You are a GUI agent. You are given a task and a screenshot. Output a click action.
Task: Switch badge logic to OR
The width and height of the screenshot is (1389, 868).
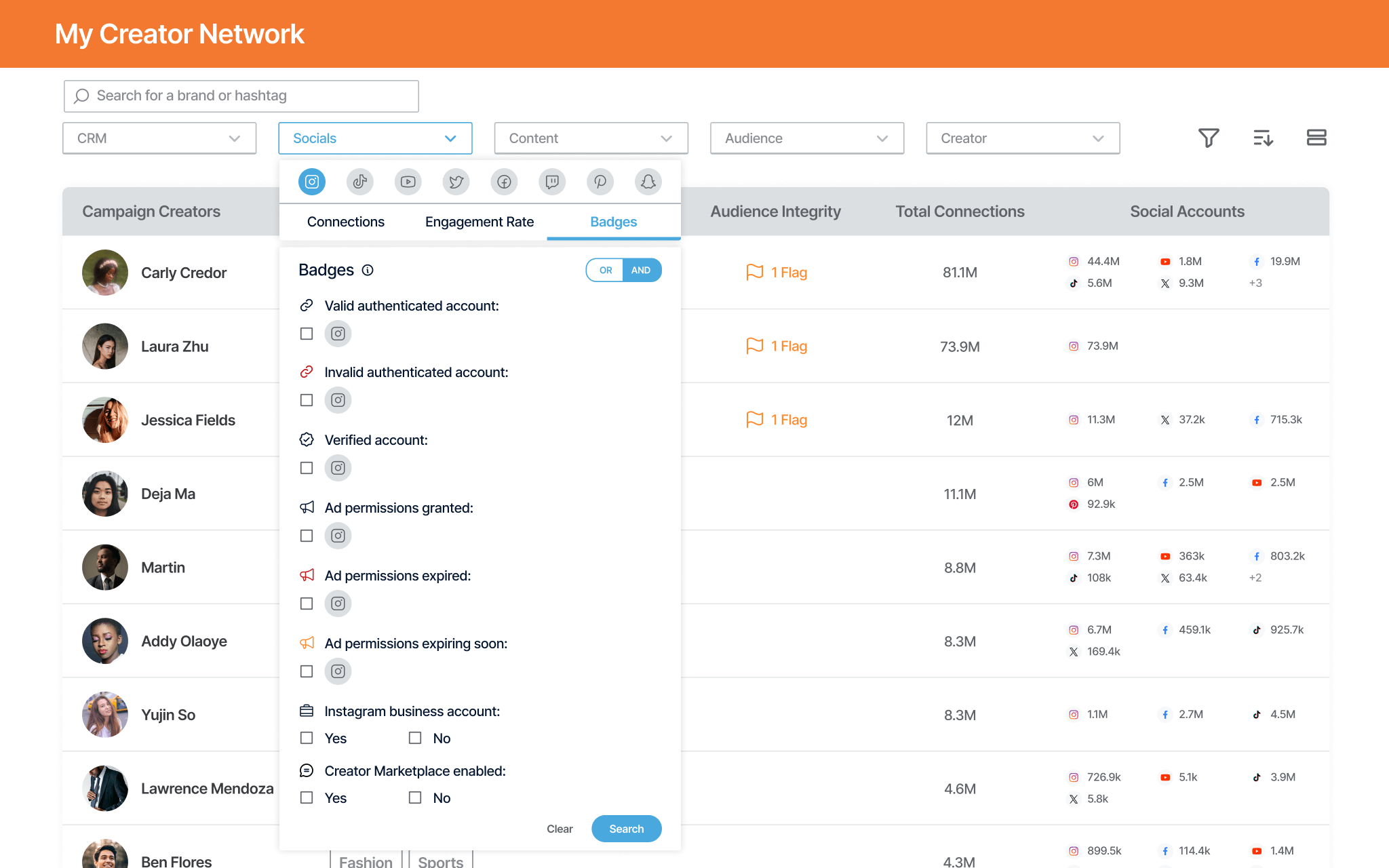click(x=605, y=270)
